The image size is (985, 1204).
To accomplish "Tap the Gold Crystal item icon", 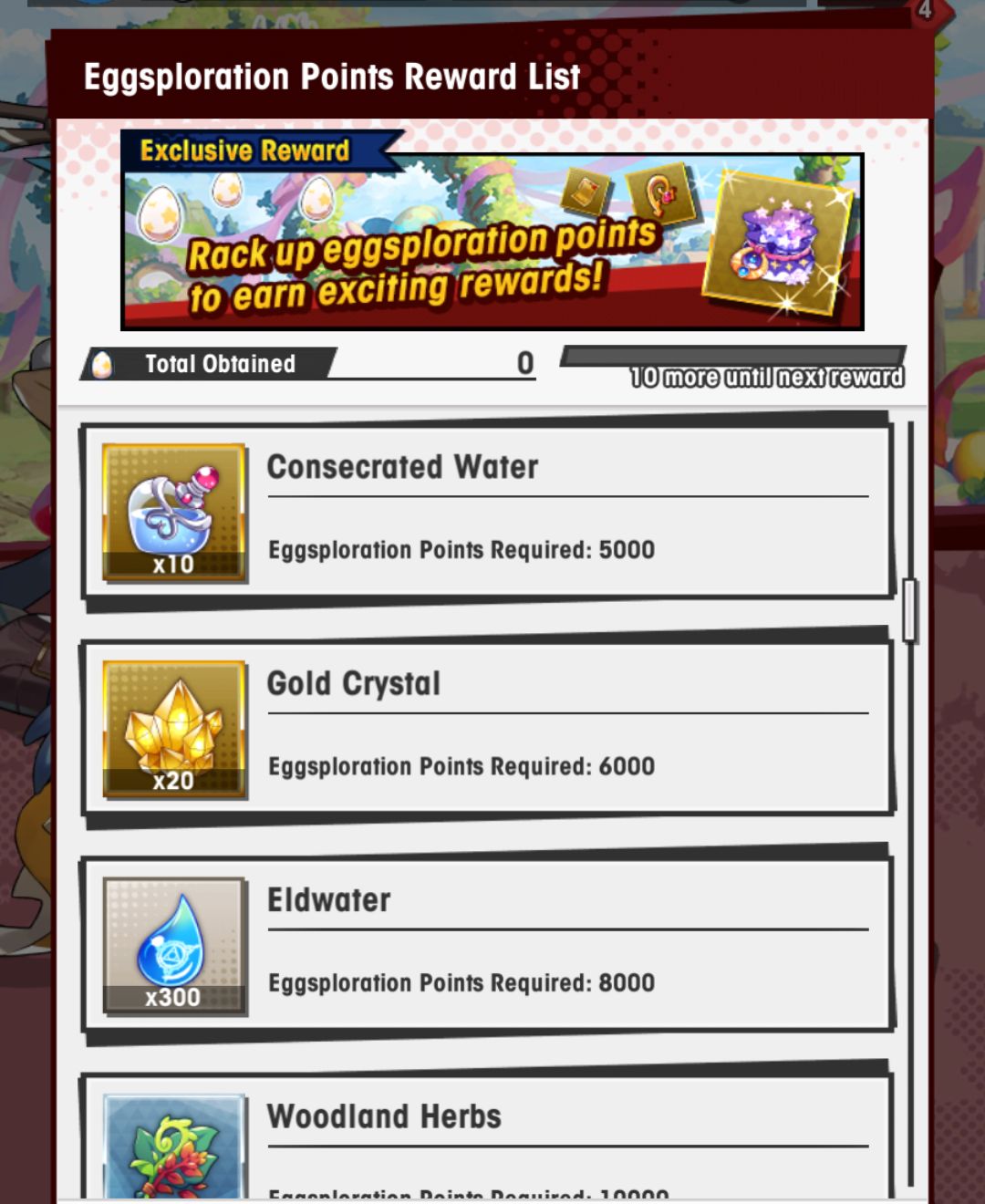I will pyautogui.click(x=174, y=729).
